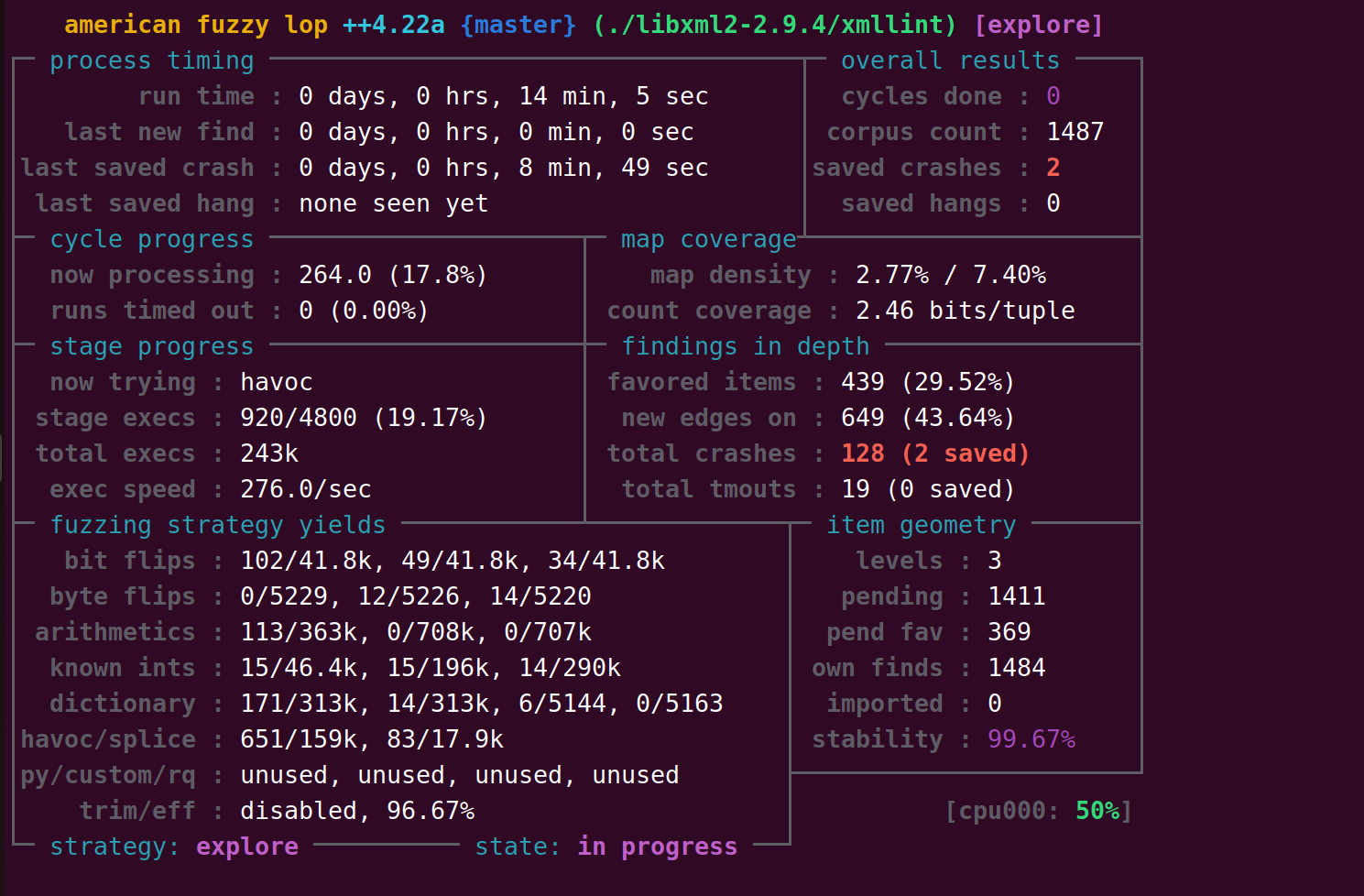Click the 'exec speed' label
Viewport: 1364px width, 896px height.
[x=123, y=489]
